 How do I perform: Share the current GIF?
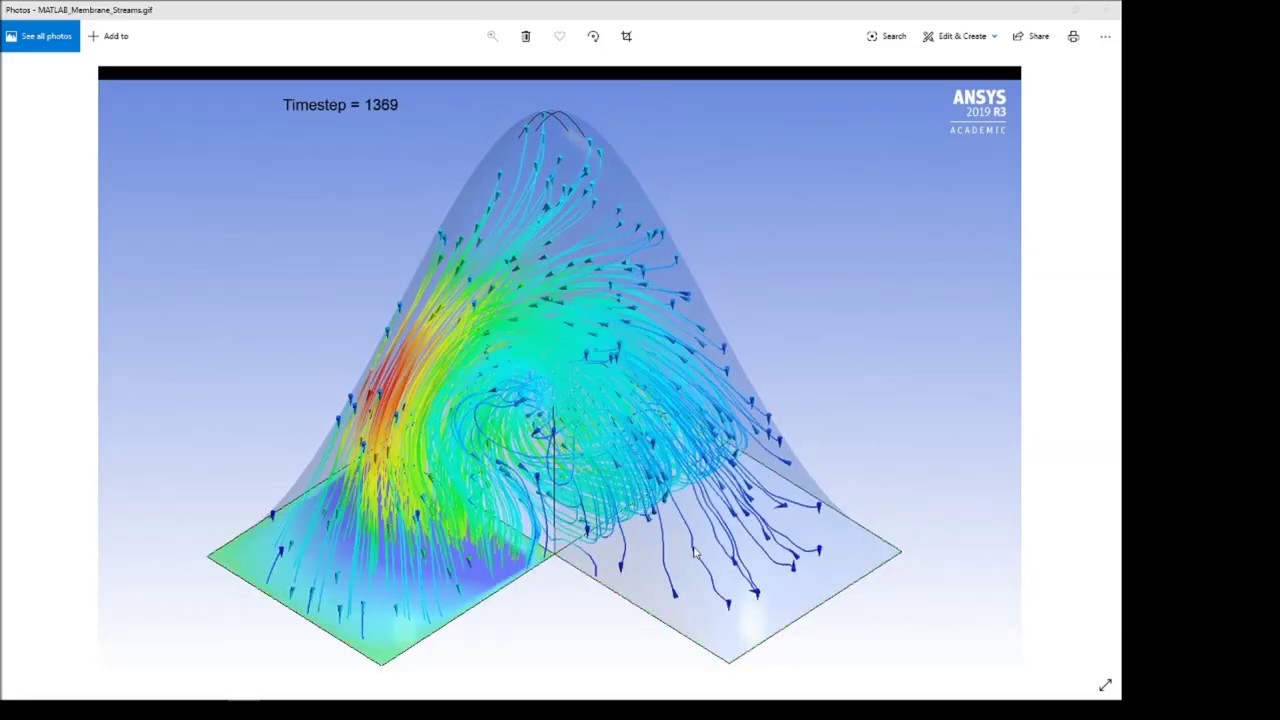pos(1031,36)
